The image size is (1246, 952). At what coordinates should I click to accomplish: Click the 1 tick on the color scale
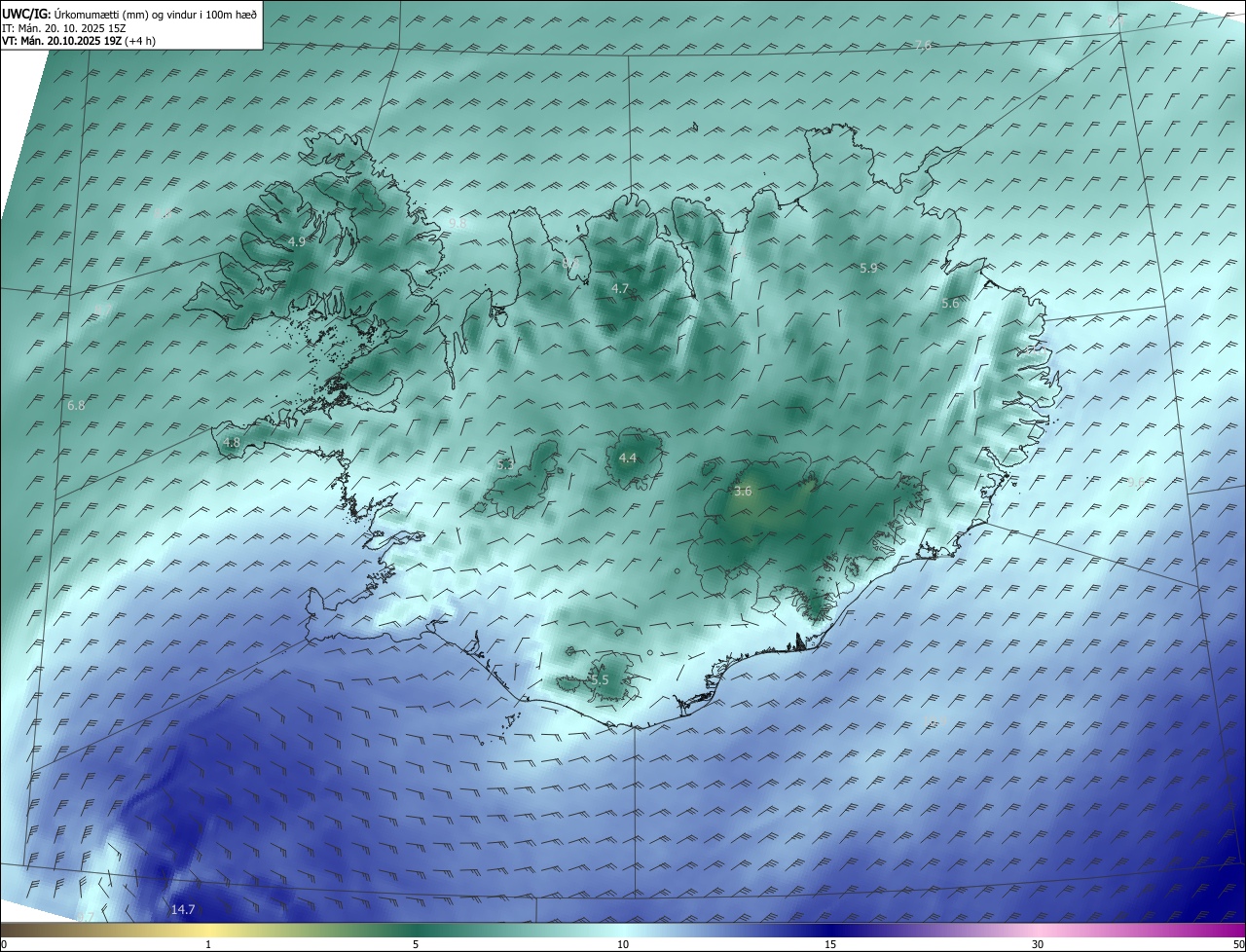click(208, 944)
